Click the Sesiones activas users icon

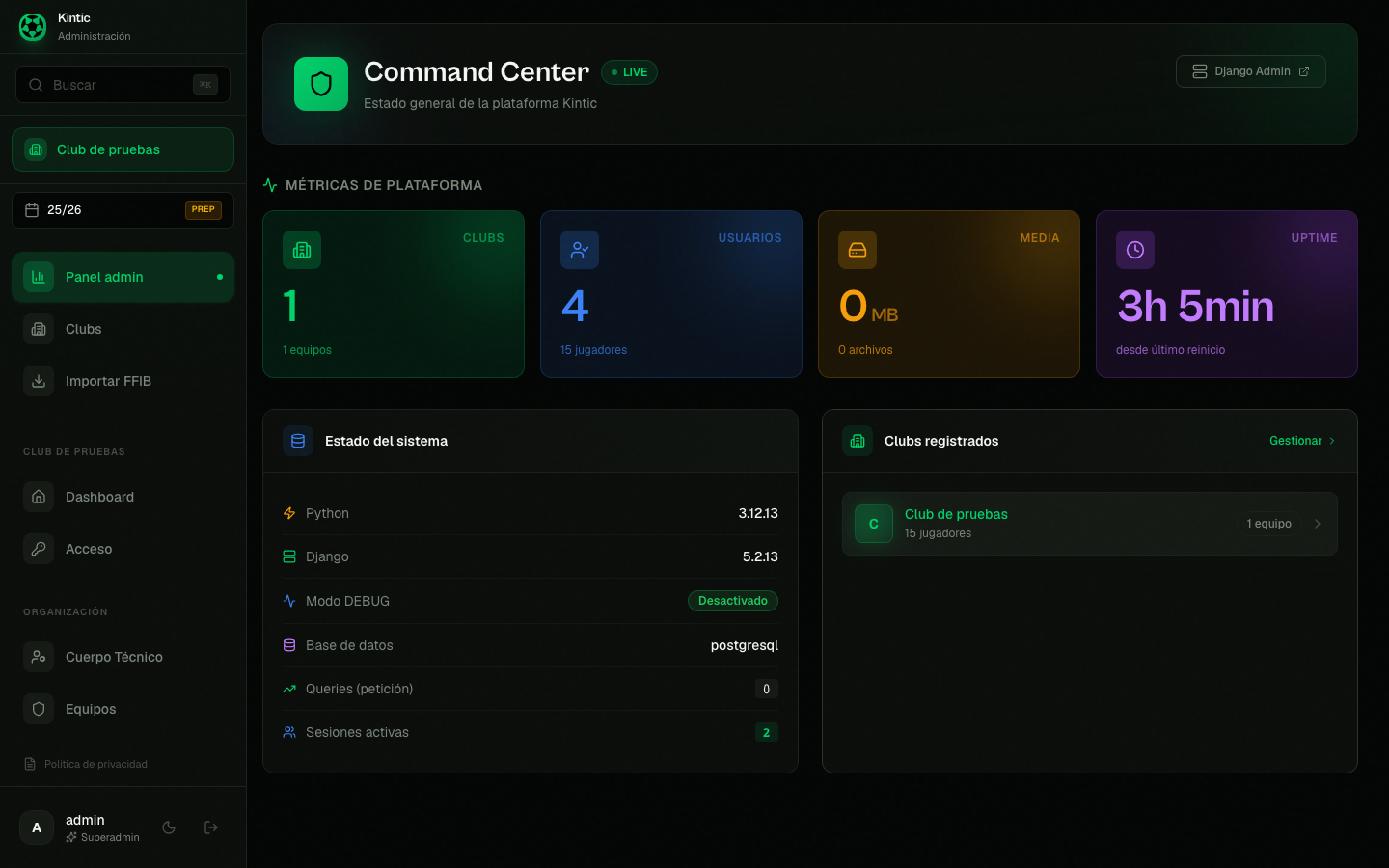point(289,732)
